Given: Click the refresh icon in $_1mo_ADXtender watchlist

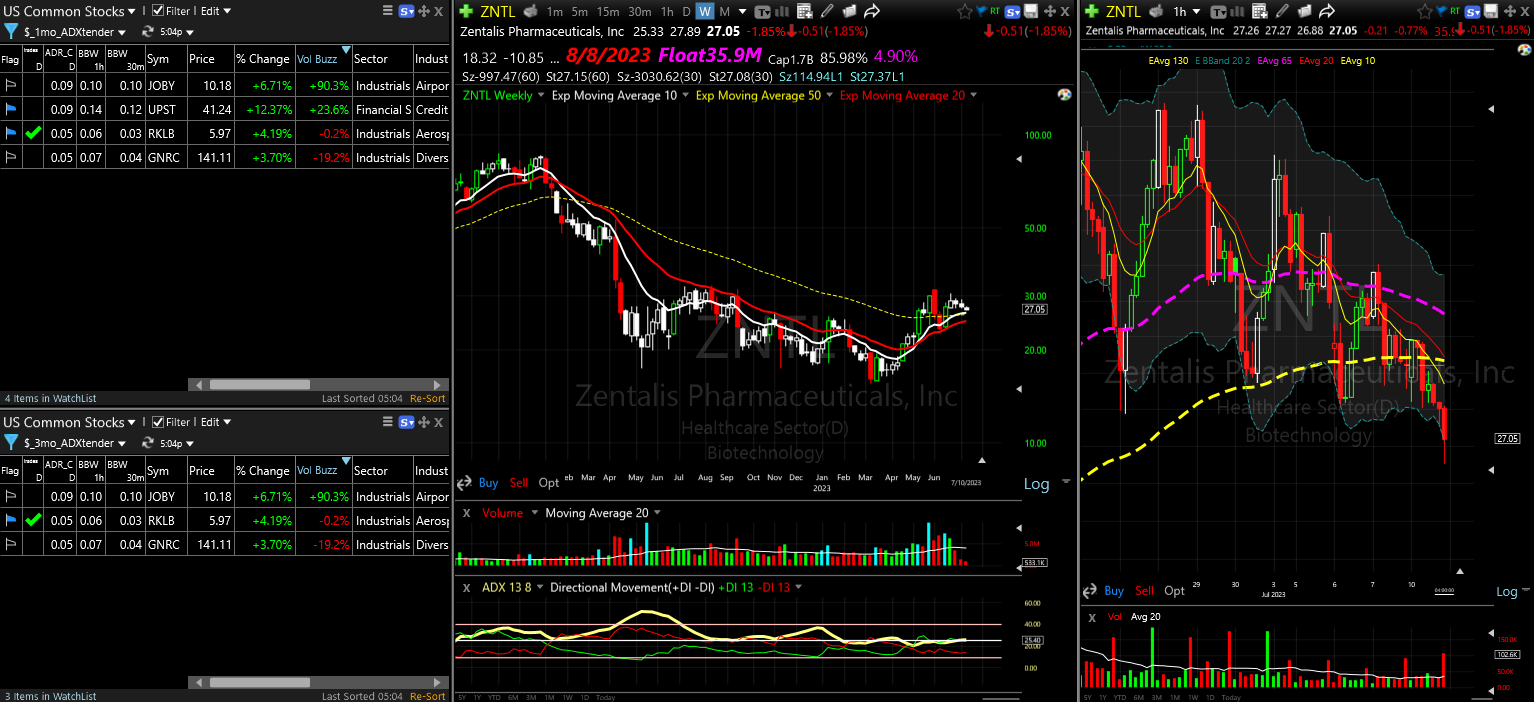Looking at the screenshot, I should (148, 32).
